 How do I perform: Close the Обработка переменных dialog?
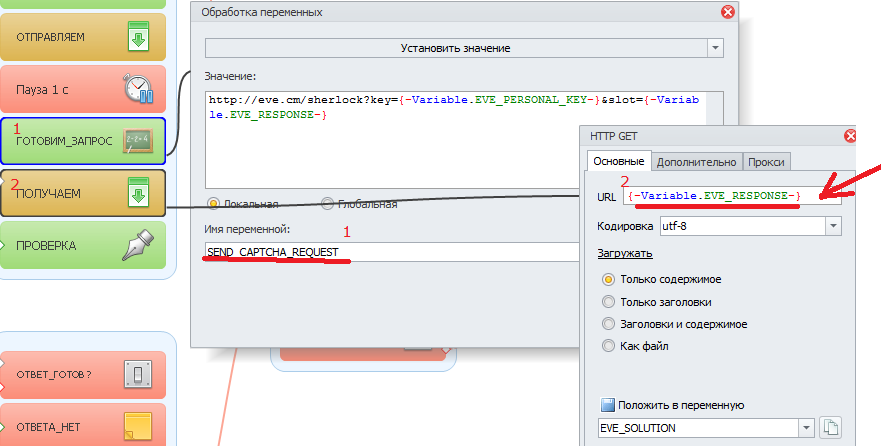point(728,12)
